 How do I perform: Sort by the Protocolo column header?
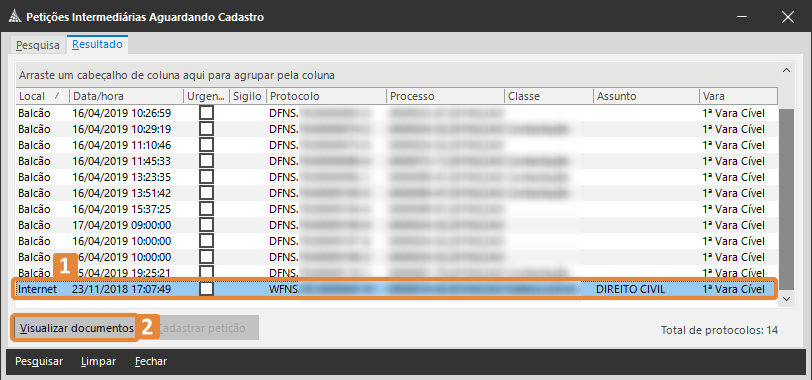pos(326,96)
